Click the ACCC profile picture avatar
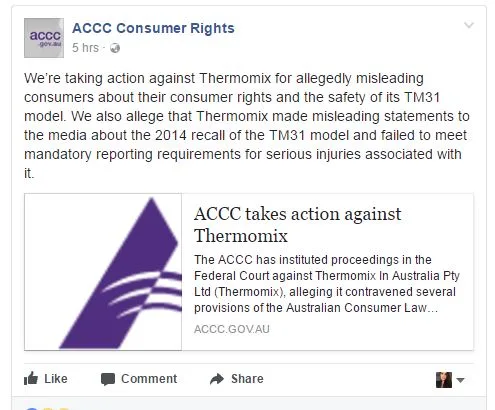495x410 pixels. click(x=44, y=38)
